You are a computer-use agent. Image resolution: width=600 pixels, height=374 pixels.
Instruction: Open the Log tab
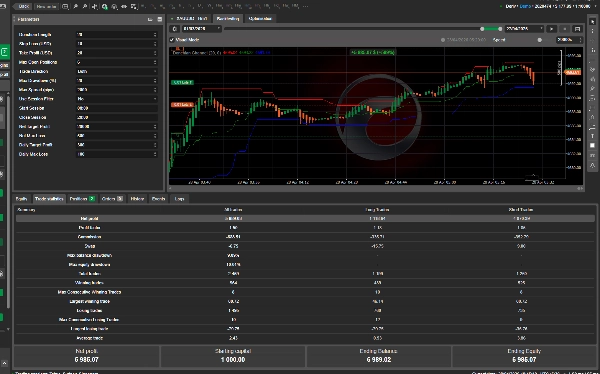coord(179,199)
